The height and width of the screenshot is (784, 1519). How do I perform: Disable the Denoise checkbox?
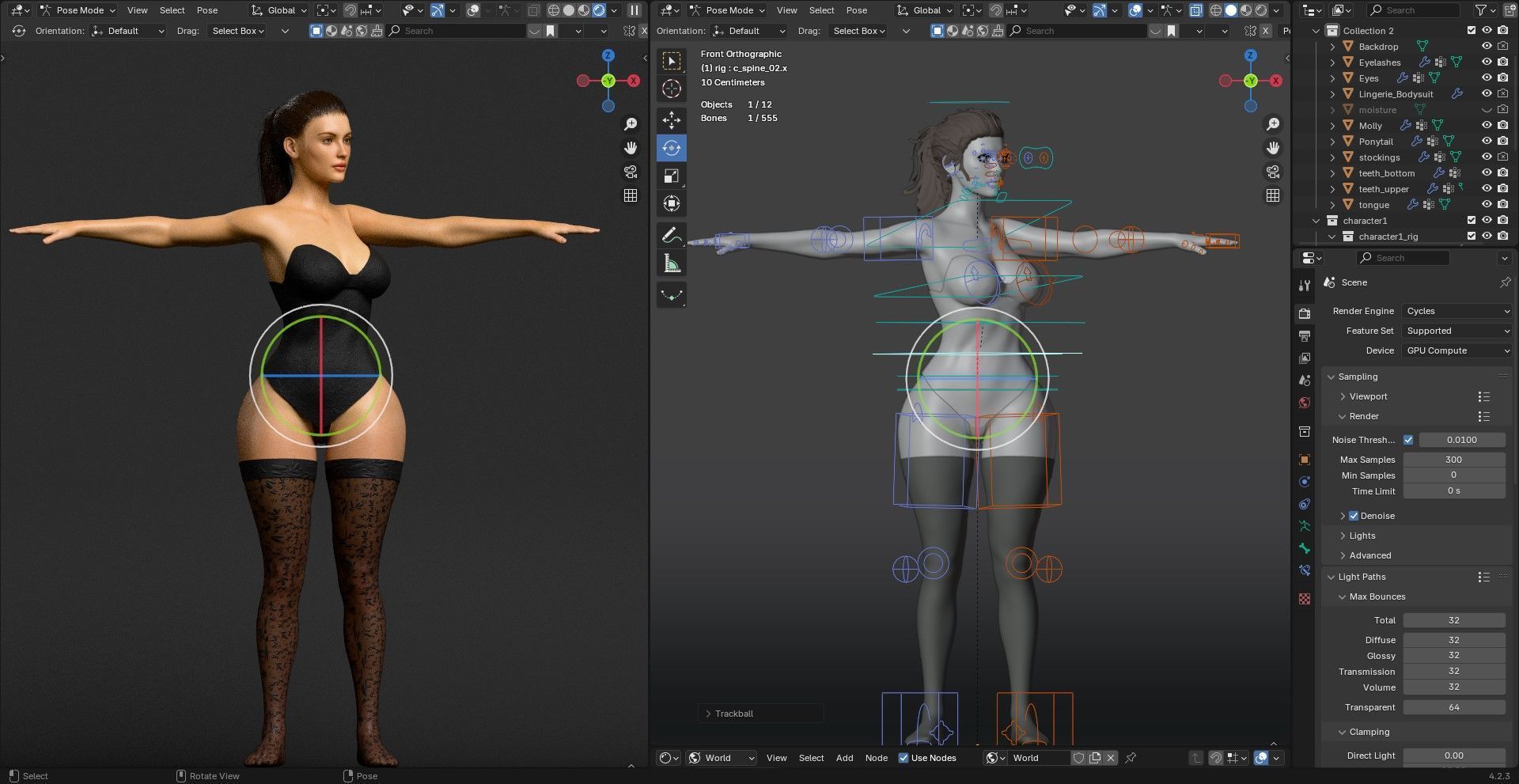pyautogui.click(x=1354, y=516)
